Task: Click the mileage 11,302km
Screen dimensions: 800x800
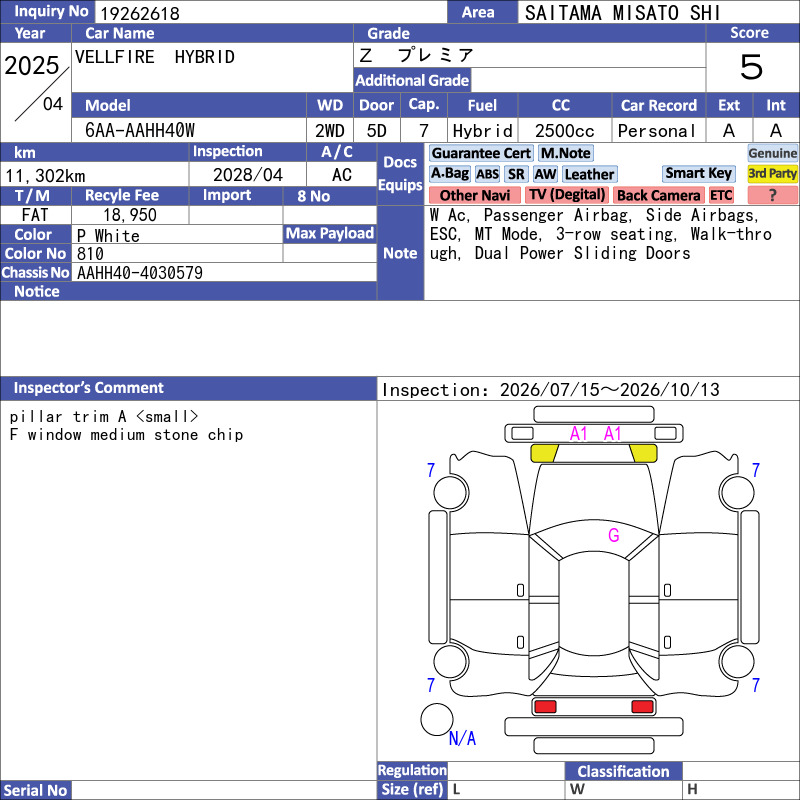Action: 45,176
